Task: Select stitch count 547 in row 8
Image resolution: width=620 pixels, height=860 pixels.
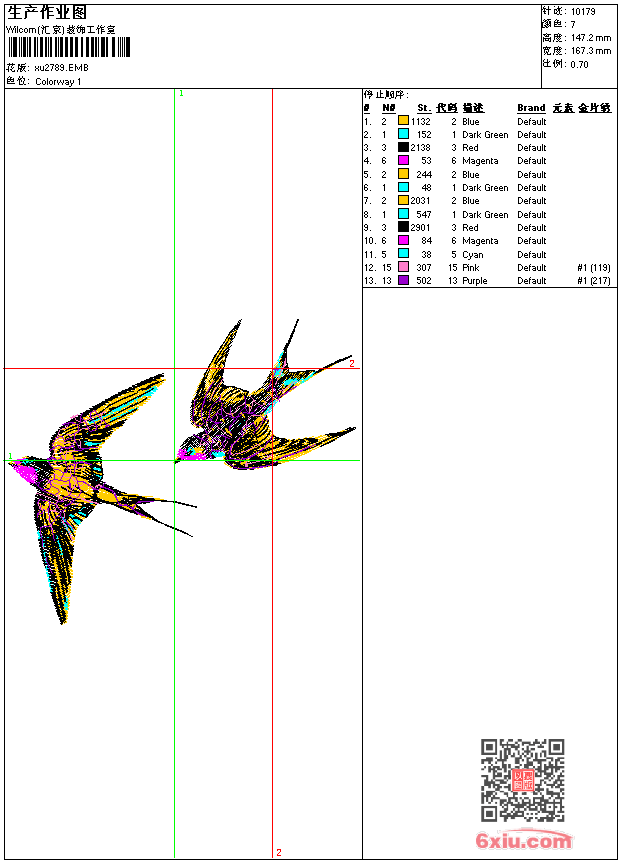Action: [424, 214]
